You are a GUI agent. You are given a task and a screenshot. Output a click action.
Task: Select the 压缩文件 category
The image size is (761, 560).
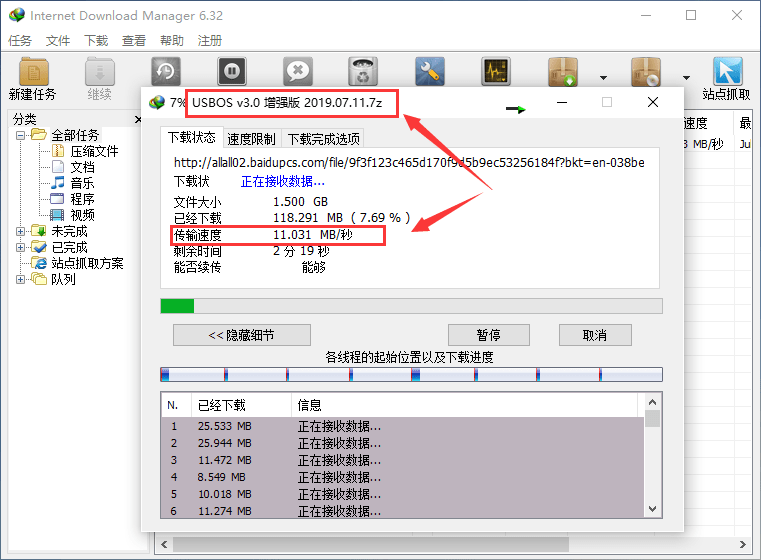94,151
